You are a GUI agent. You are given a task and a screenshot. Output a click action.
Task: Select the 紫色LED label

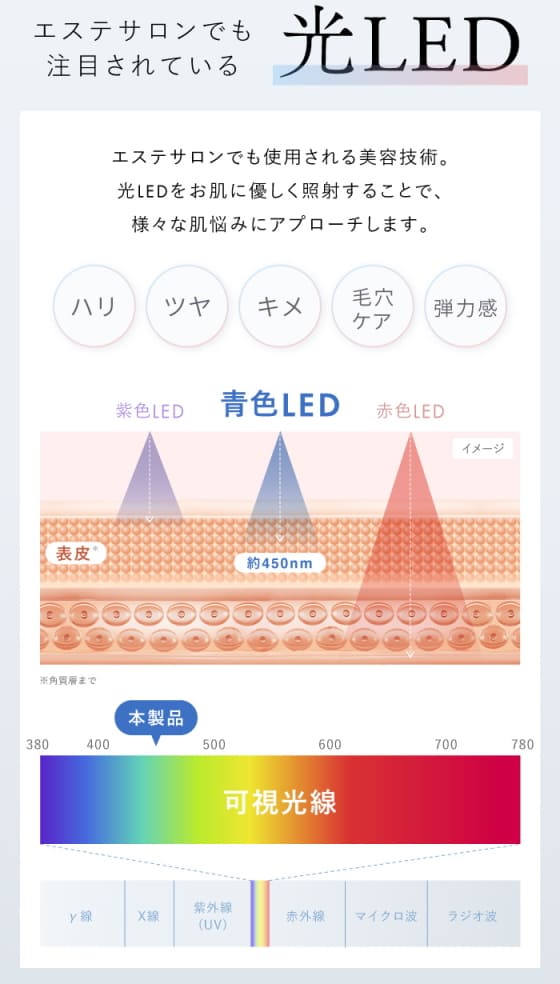[150, 412]
